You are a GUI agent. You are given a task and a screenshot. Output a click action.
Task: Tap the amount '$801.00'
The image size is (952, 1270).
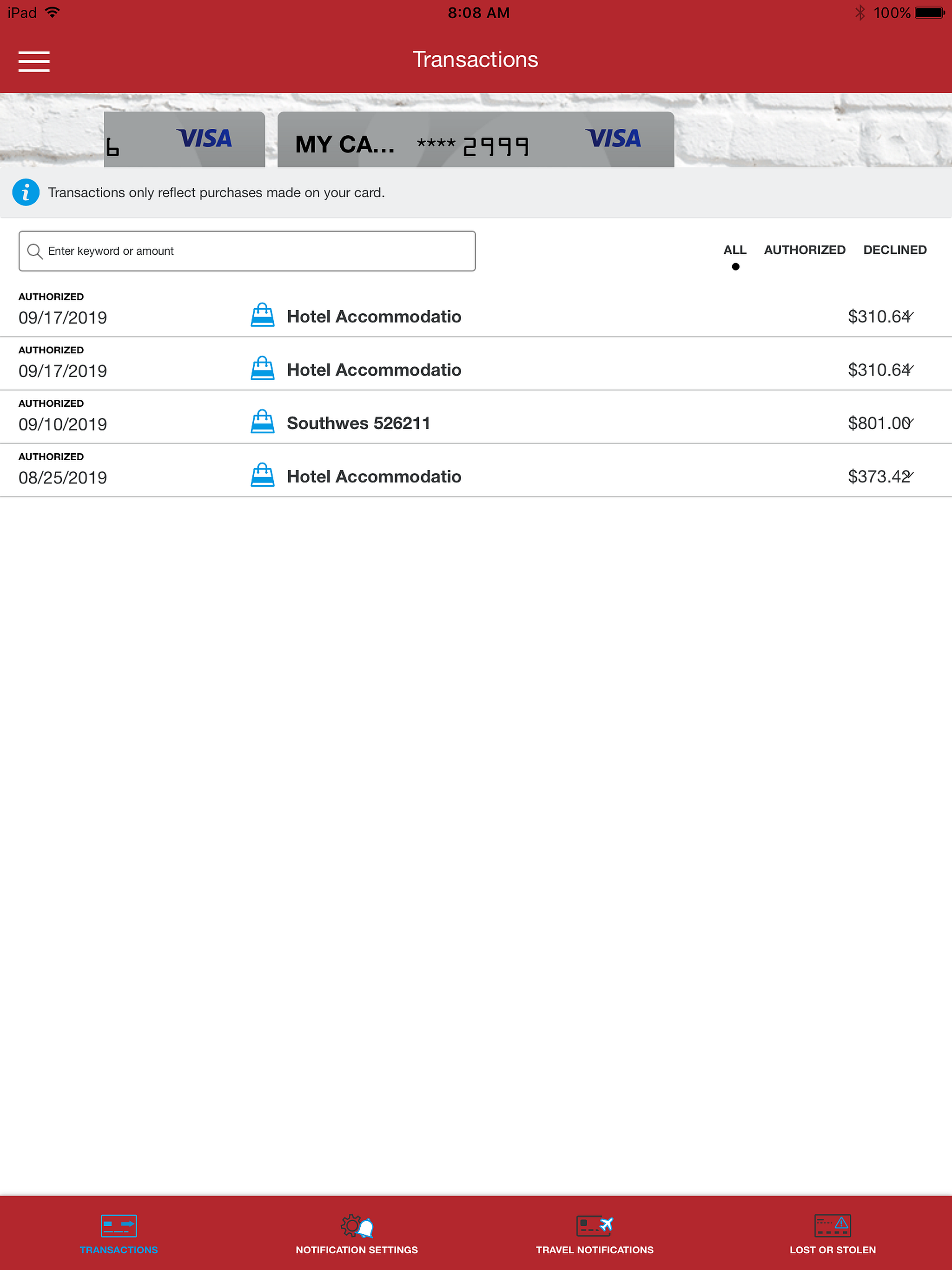pos(879,423)
